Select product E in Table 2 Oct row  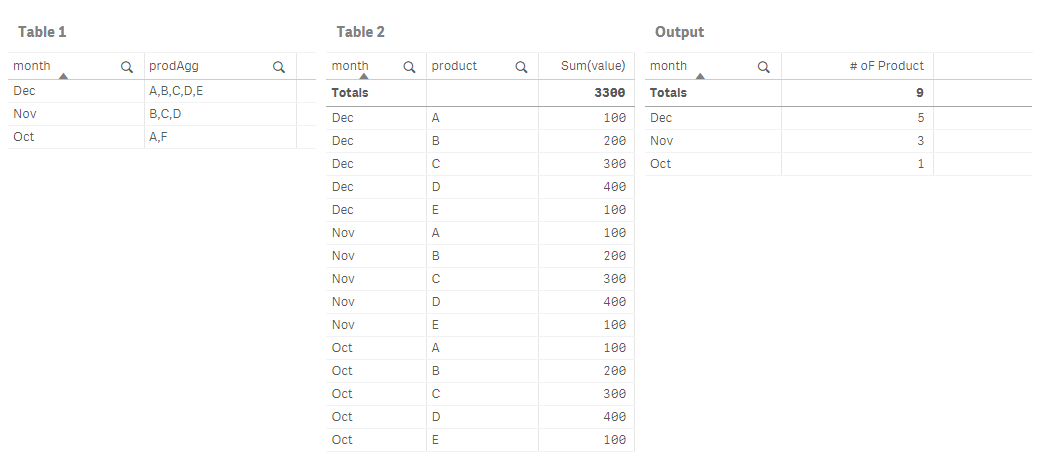coord(435,439)
